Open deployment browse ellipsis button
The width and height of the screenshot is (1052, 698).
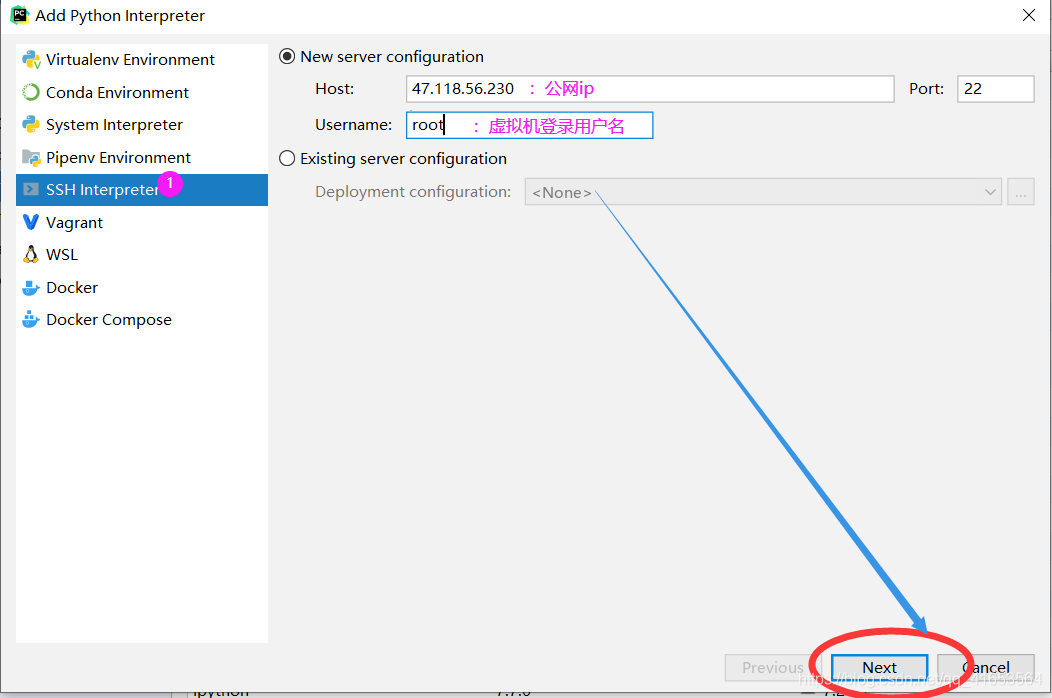tap(1020, 192)
